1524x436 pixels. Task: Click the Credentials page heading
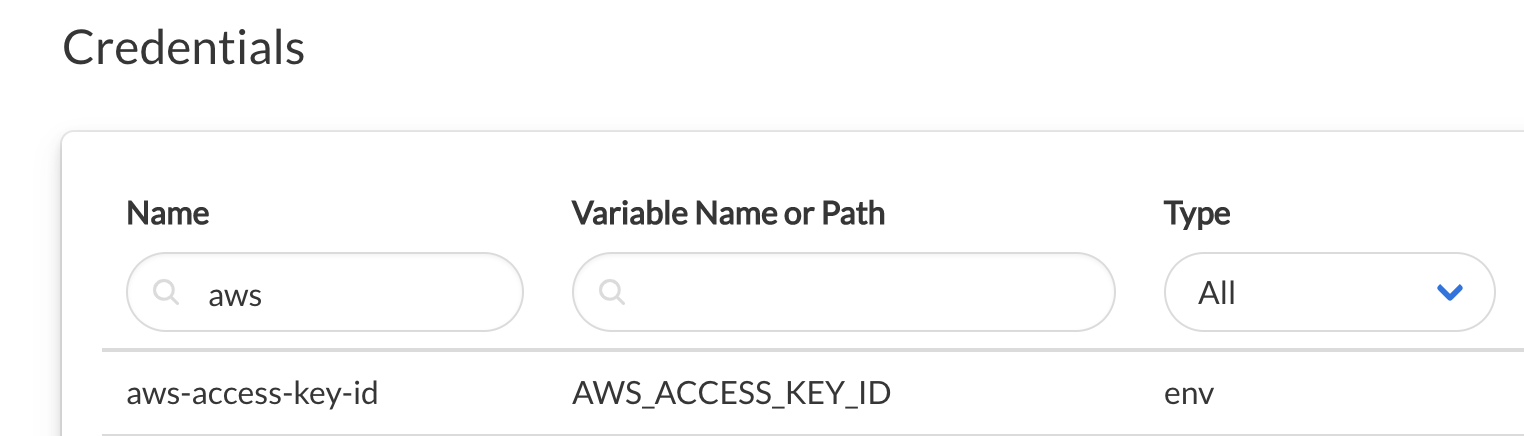183,48
